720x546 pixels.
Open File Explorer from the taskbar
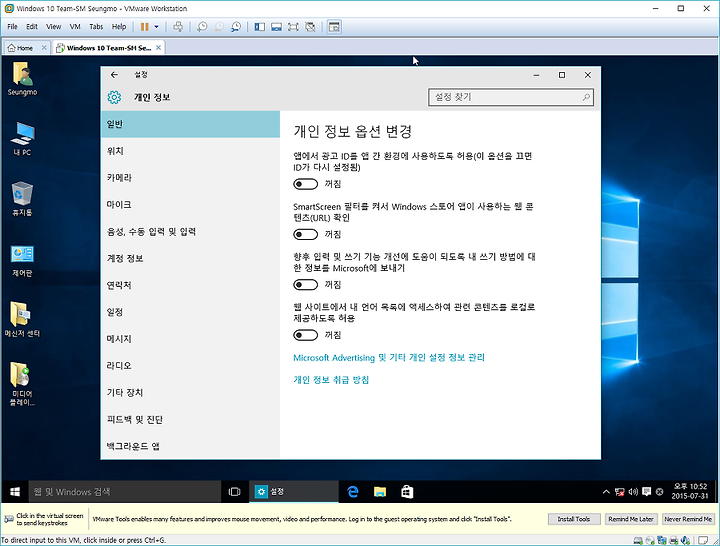(x=380, y=492)
